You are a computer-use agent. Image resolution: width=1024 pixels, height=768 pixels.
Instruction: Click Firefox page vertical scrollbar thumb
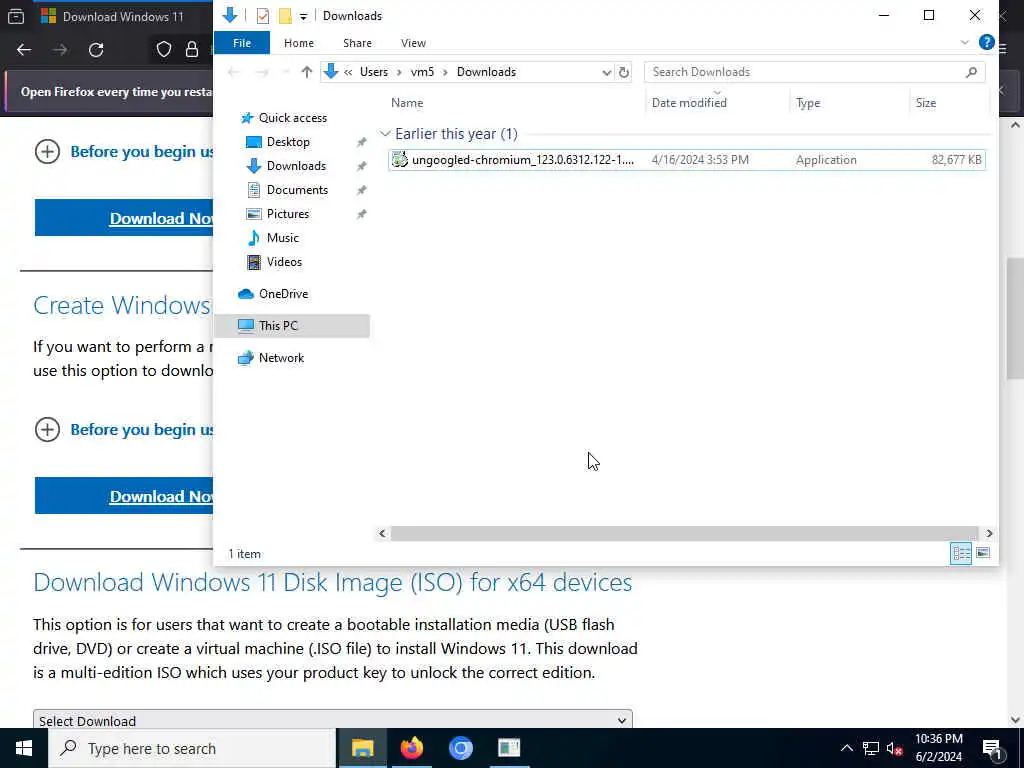1015,319
